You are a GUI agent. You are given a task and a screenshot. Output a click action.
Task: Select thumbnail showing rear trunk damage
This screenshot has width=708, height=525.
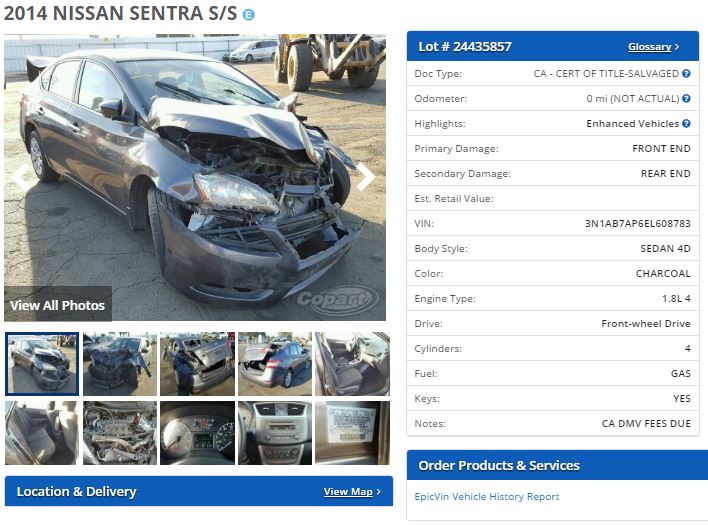coord(197,364)
